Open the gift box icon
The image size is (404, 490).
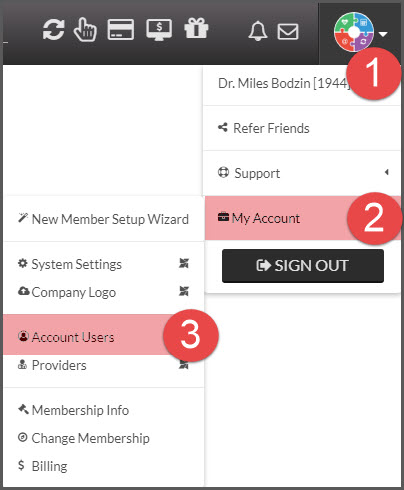click(x=196, y=28)
